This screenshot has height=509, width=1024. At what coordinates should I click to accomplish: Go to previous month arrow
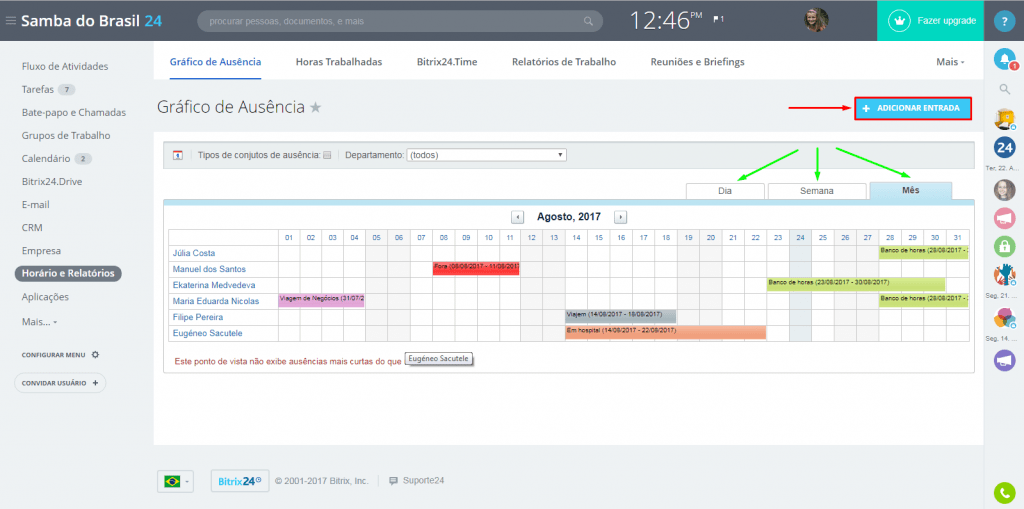(517, 216)
